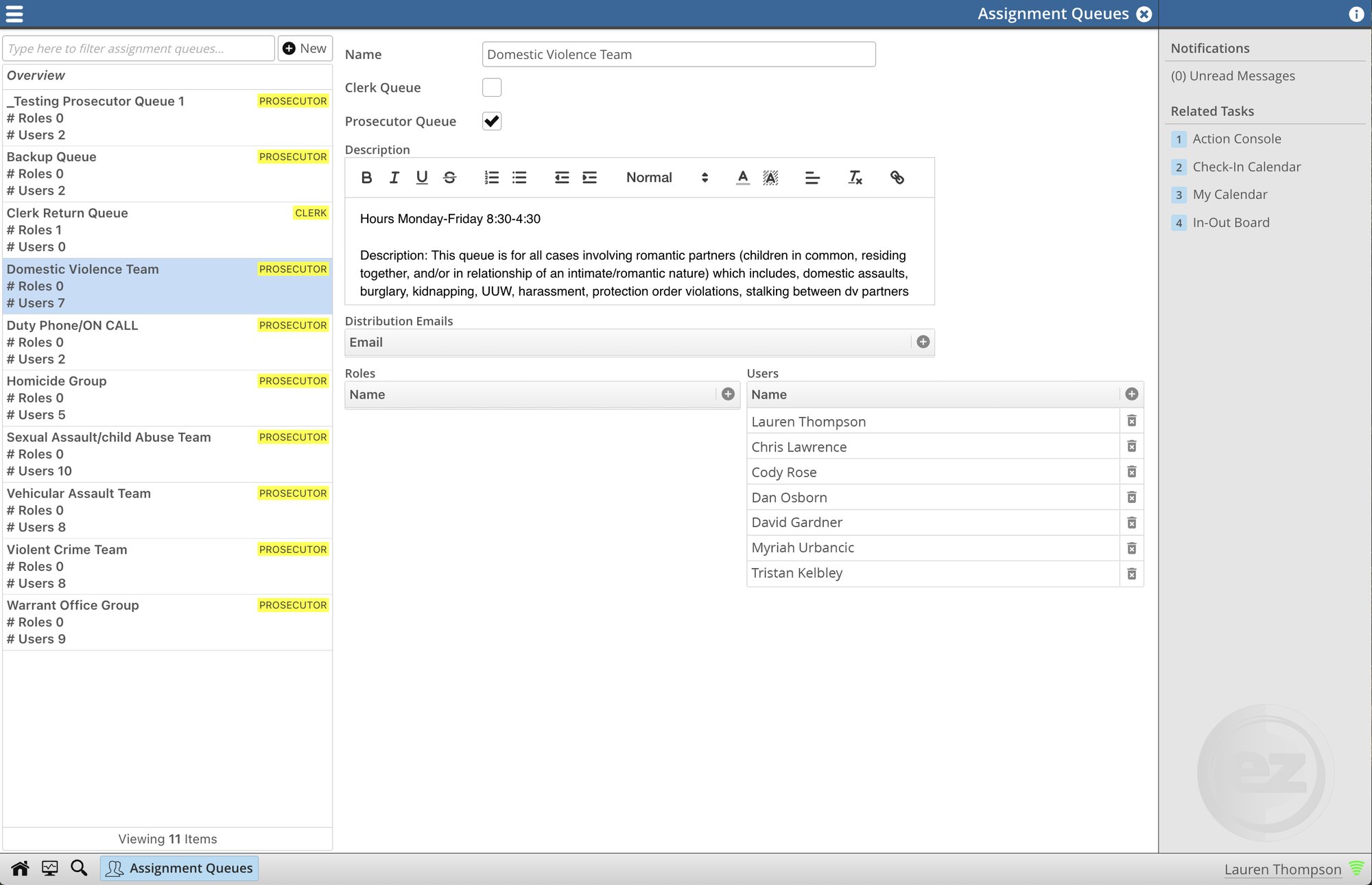The image size is (1372, 885).
Task: Insert a hyperlink in description
Action: pos(897,178)
